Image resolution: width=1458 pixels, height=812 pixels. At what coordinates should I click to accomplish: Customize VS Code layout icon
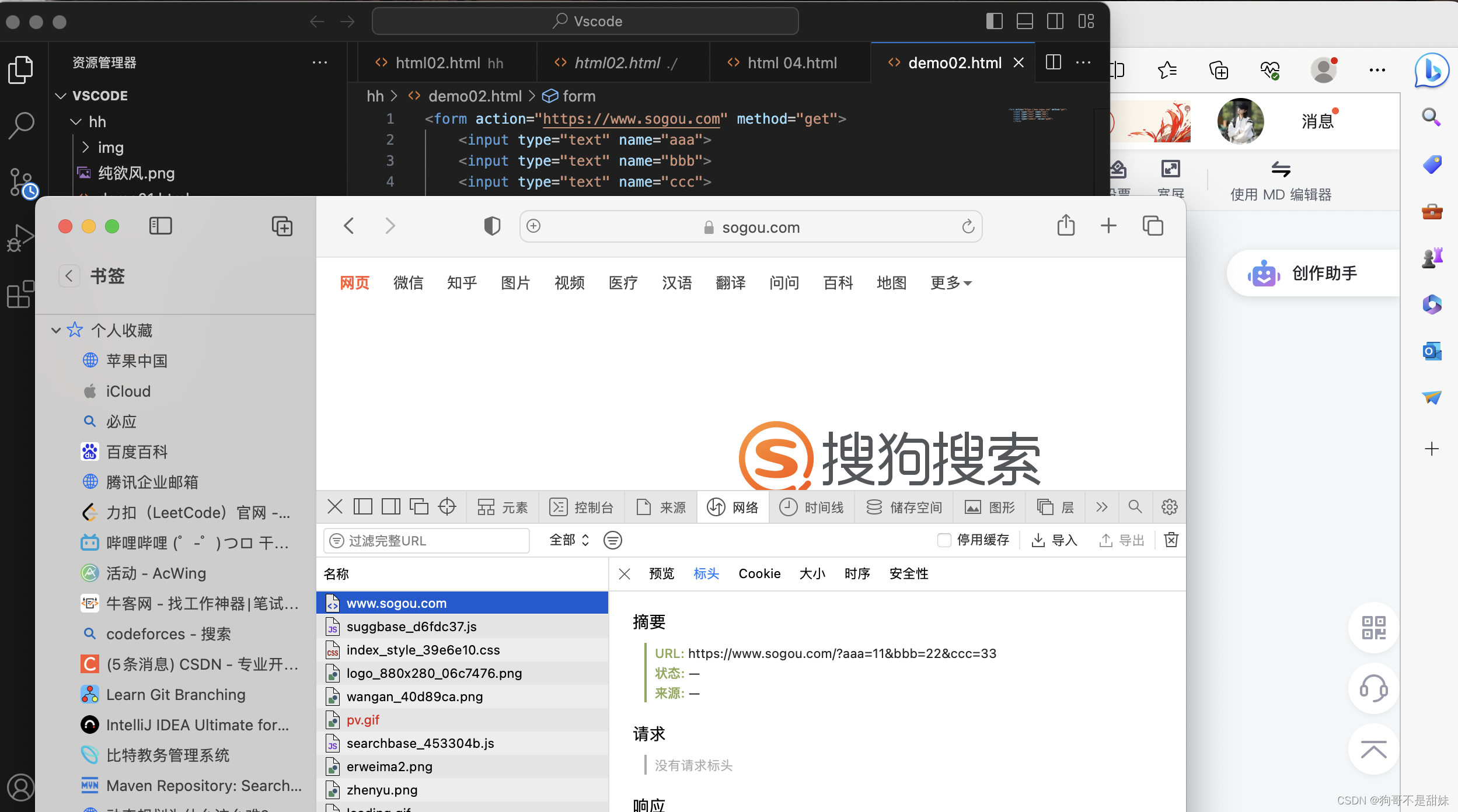pyautogui.click(x=1086, y=22)
